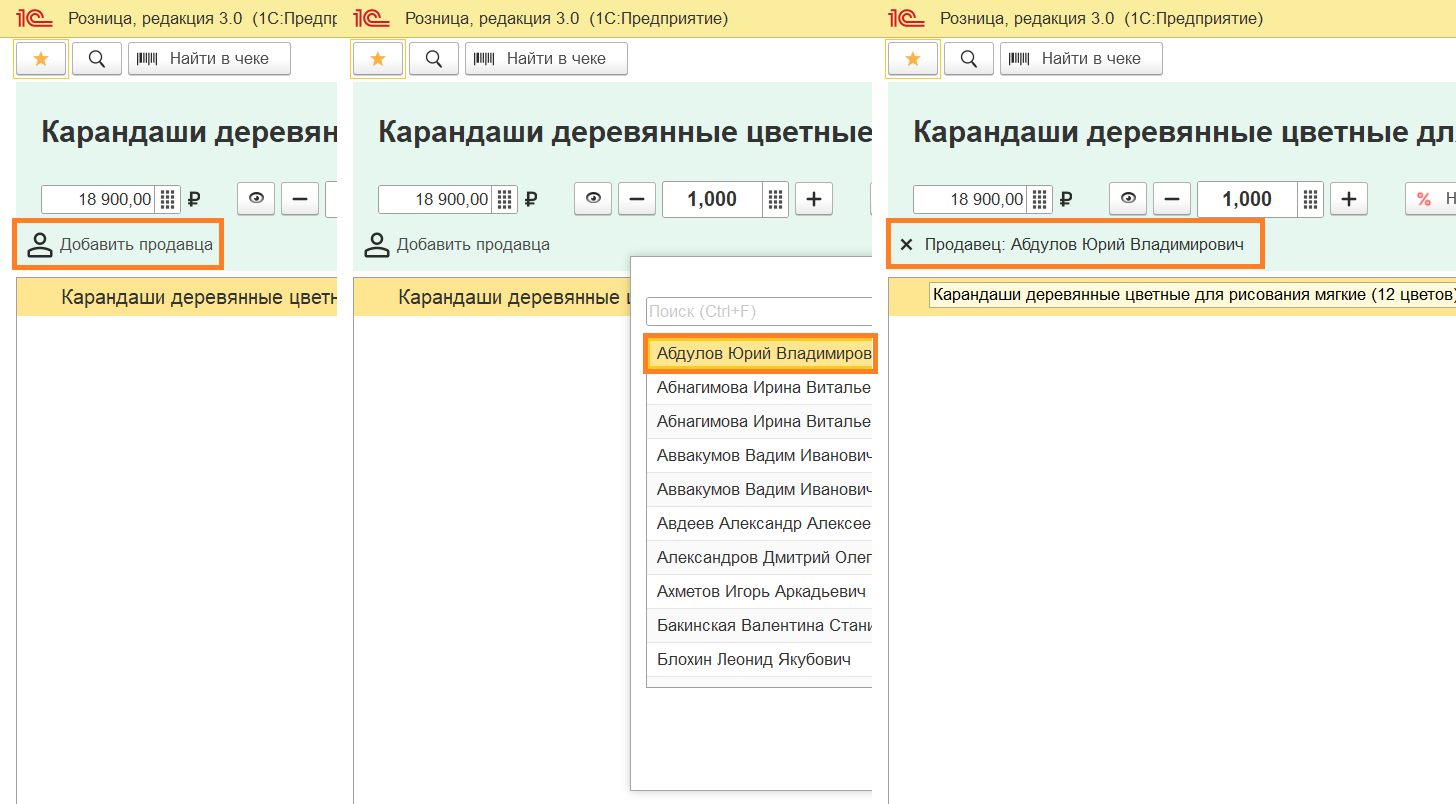Select Абдулов Юрий from the seller dropdown list

click(762, 354)
